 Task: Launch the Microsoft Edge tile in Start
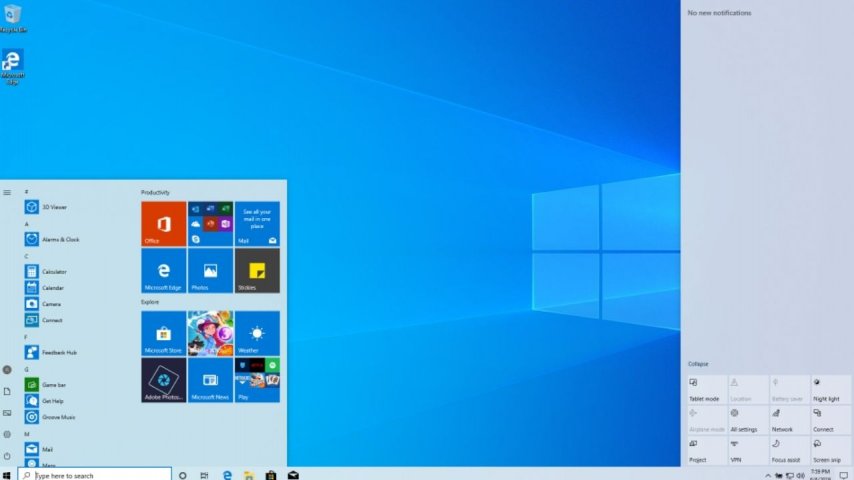point(163,271)
